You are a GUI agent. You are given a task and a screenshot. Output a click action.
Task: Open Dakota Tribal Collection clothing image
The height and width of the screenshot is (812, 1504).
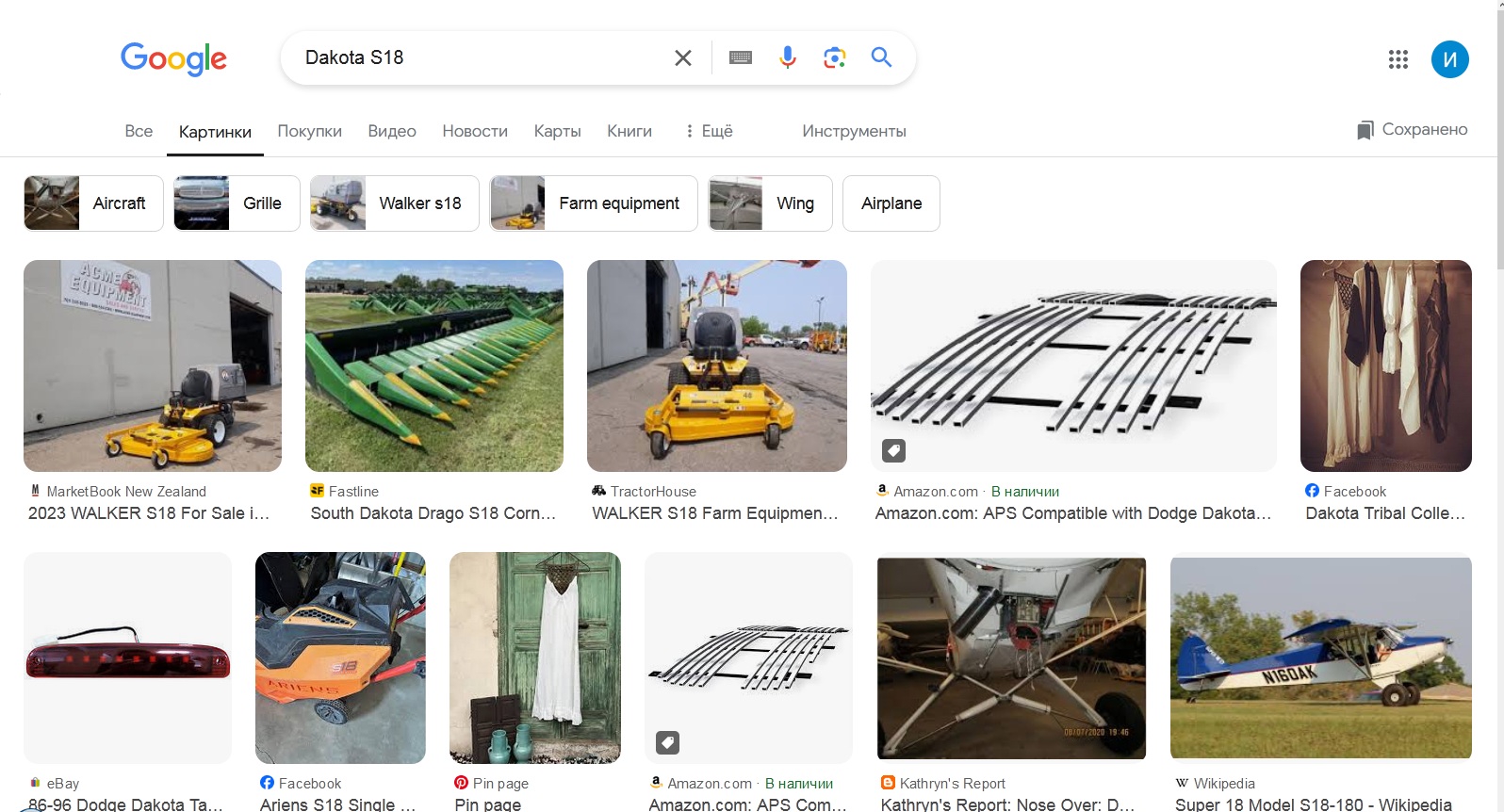click(1386, 365)
